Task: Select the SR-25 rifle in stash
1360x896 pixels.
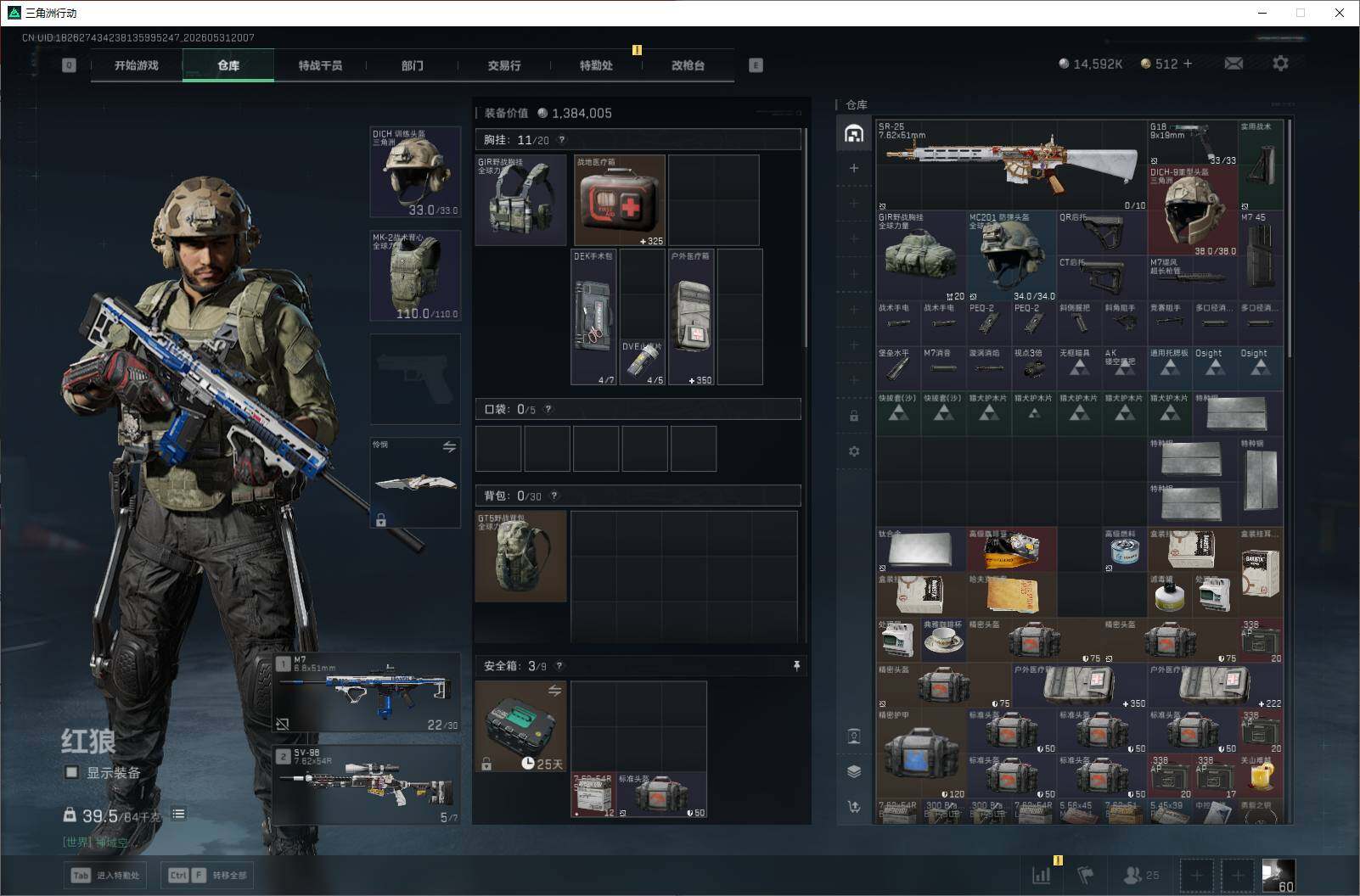Action: 1011,165
